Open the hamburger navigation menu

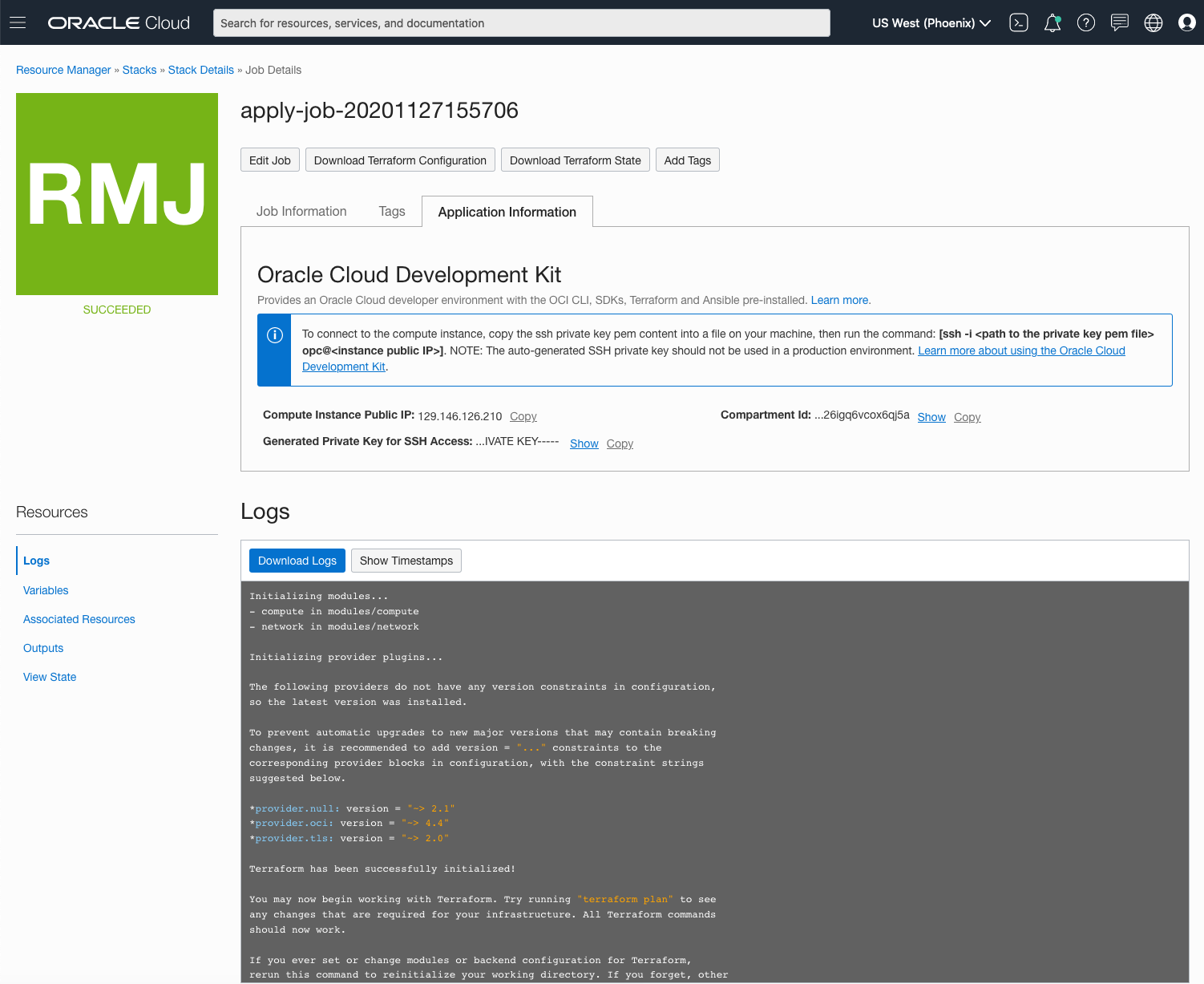pyautogui.click(x=18, y=22)
